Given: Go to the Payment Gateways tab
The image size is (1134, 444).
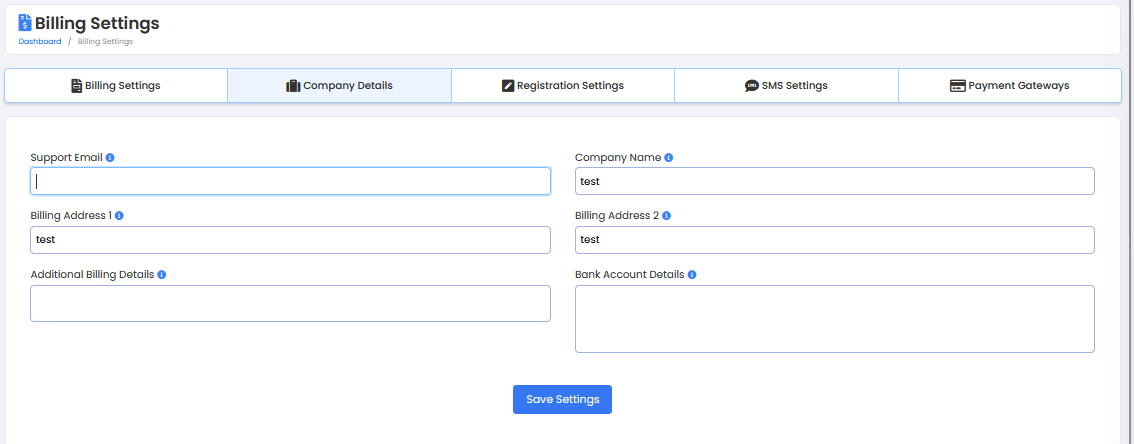Looking at the screenshot, I should [x=1009, y=86].
